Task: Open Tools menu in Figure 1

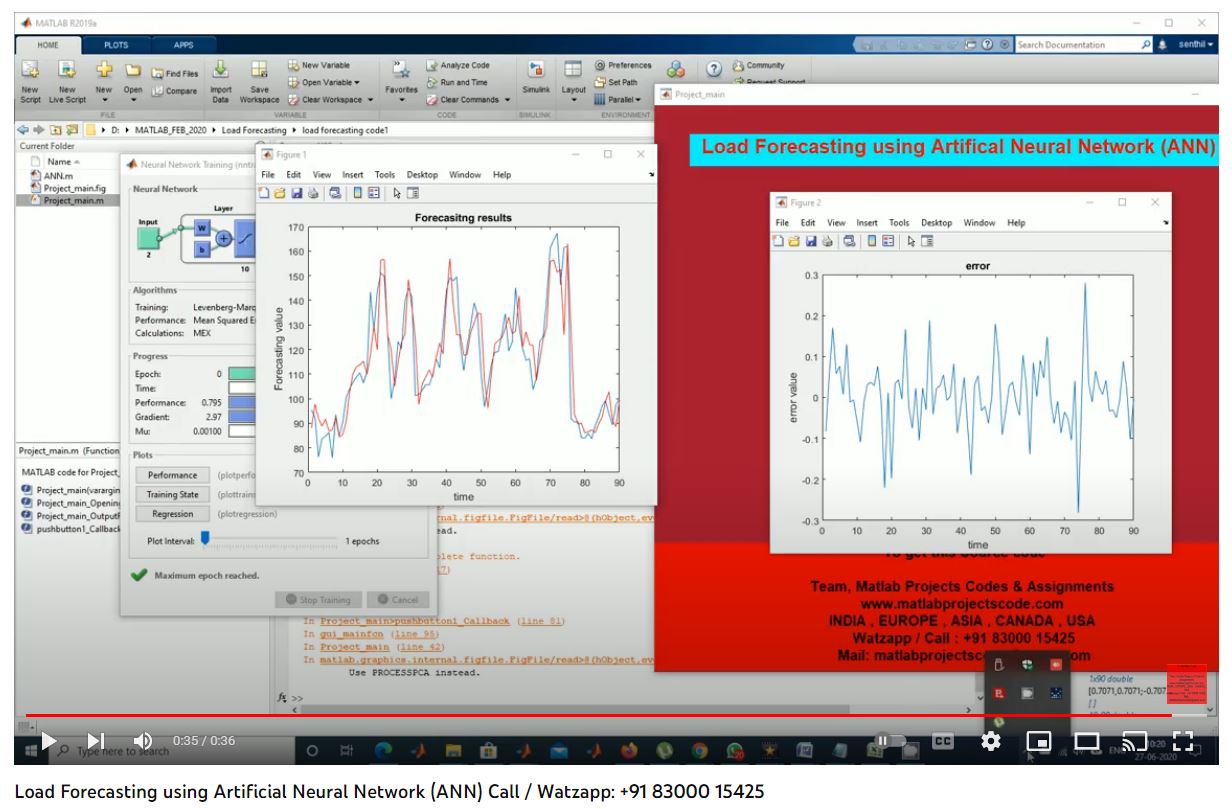Action: coord(385,174)
